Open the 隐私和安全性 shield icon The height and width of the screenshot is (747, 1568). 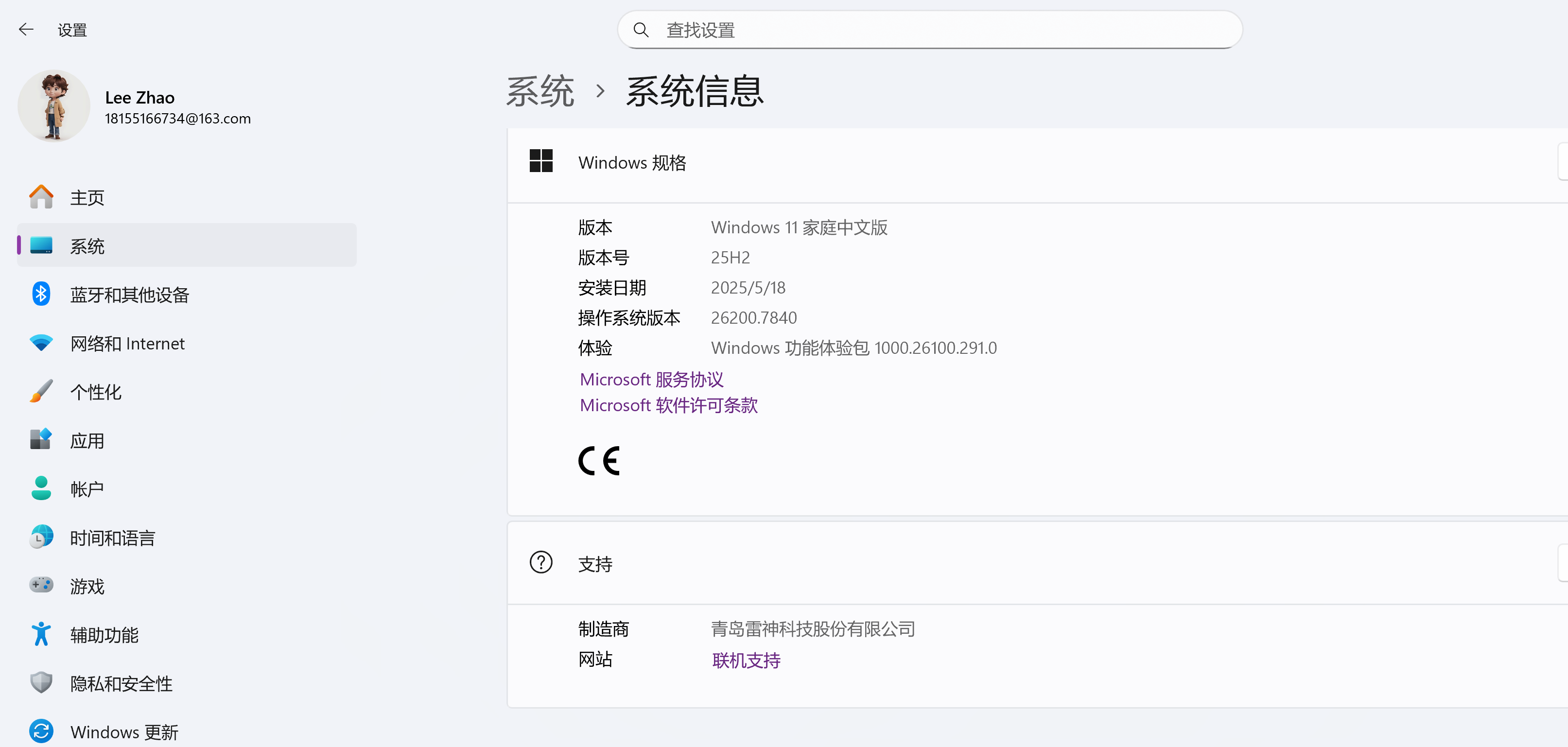(41, 682)
